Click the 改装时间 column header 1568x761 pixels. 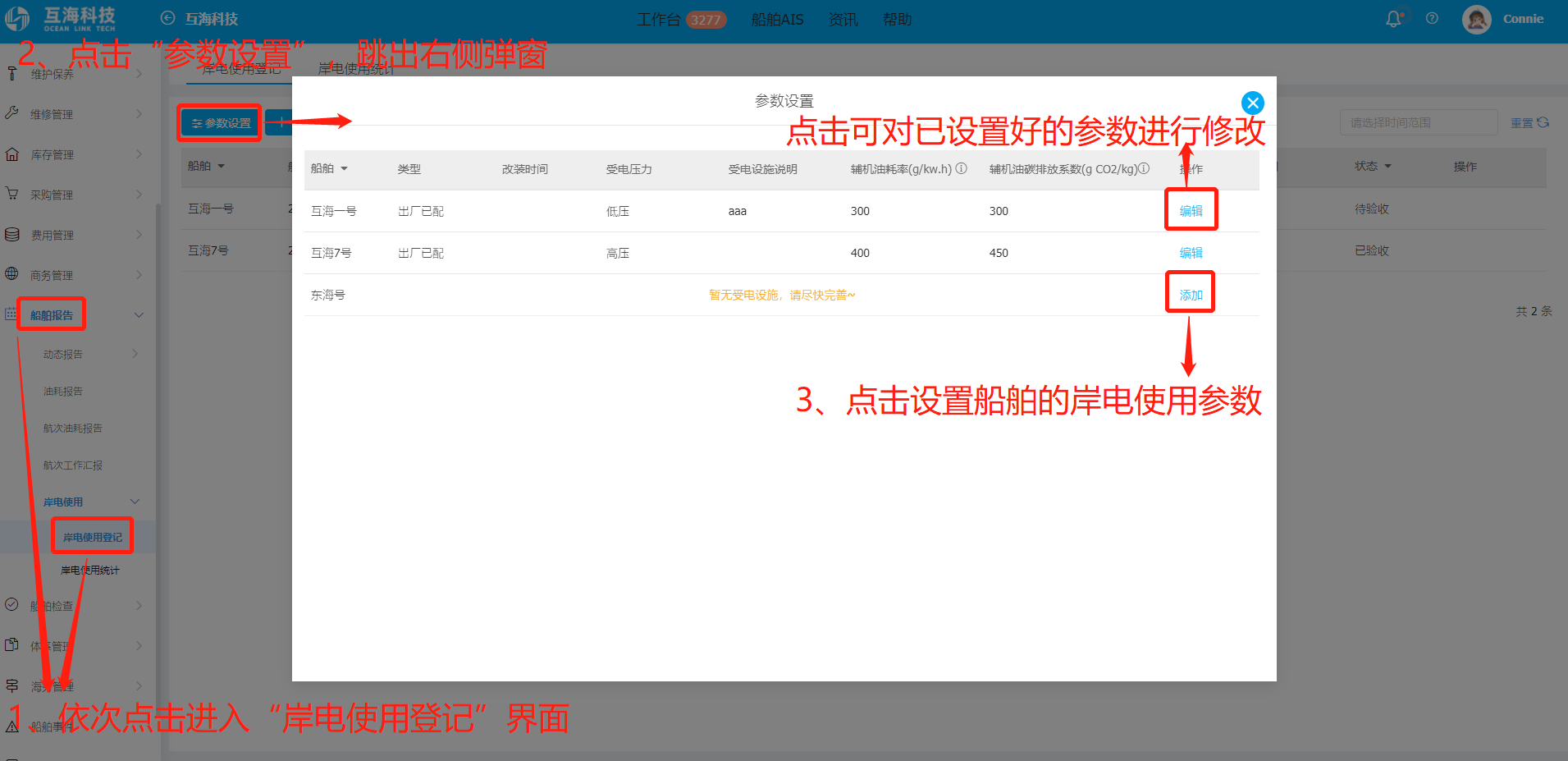524,169
